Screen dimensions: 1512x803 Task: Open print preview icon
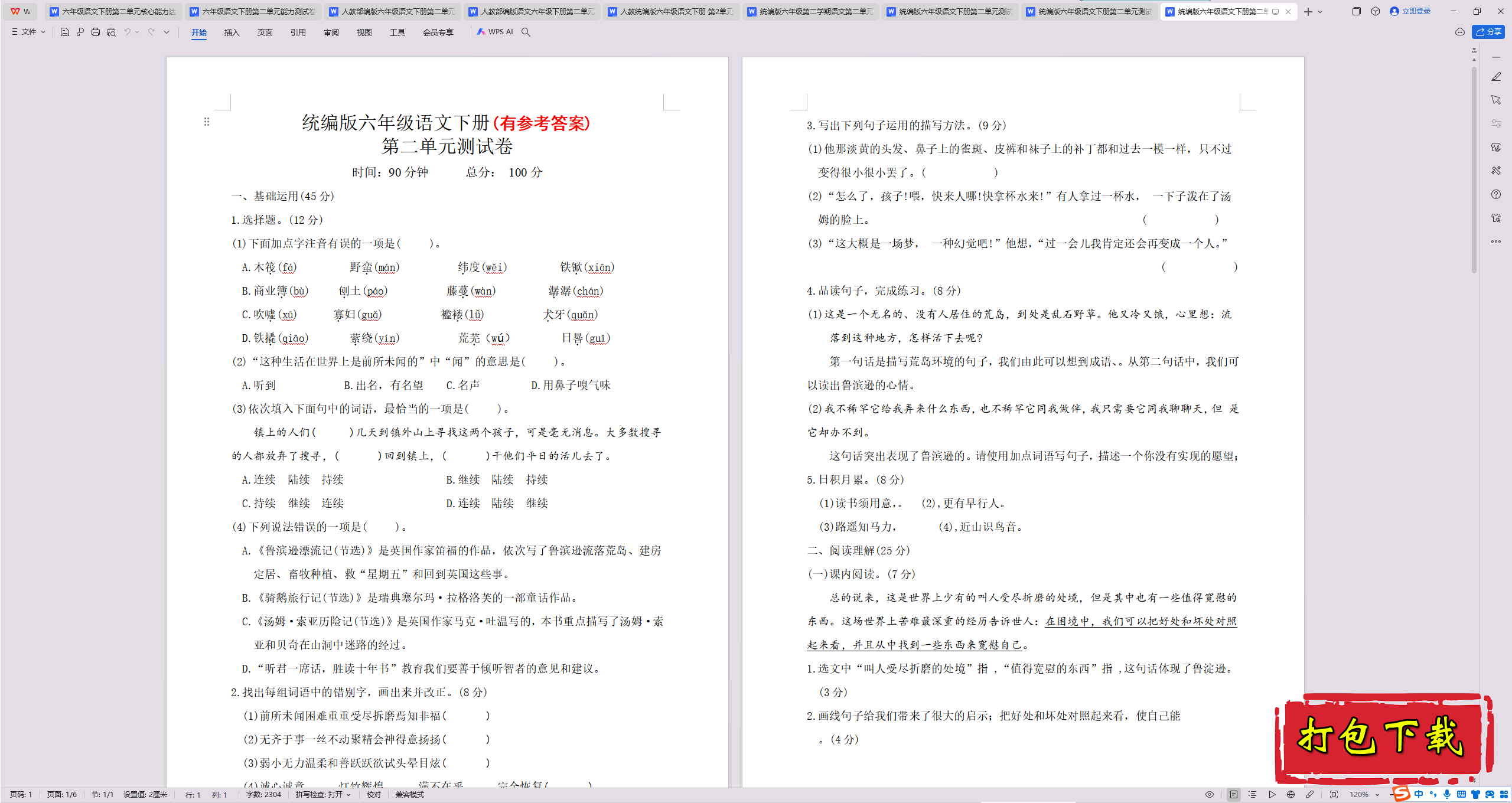111,32
